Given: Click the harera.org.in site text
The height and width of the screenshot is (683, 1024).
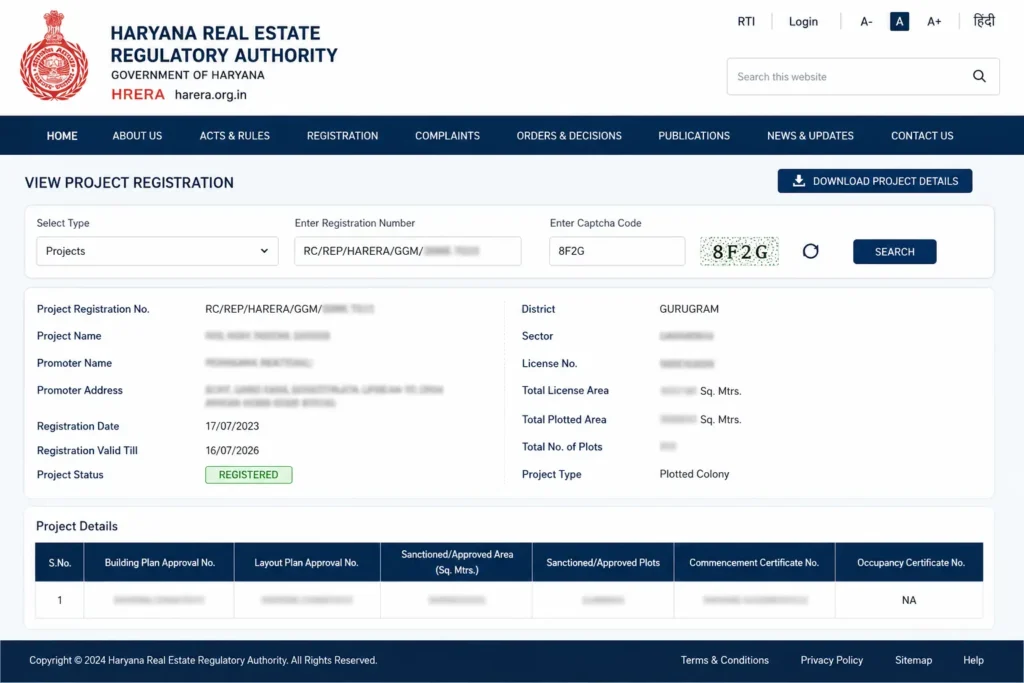Looking at the screenshot, I should pos(210,95).
